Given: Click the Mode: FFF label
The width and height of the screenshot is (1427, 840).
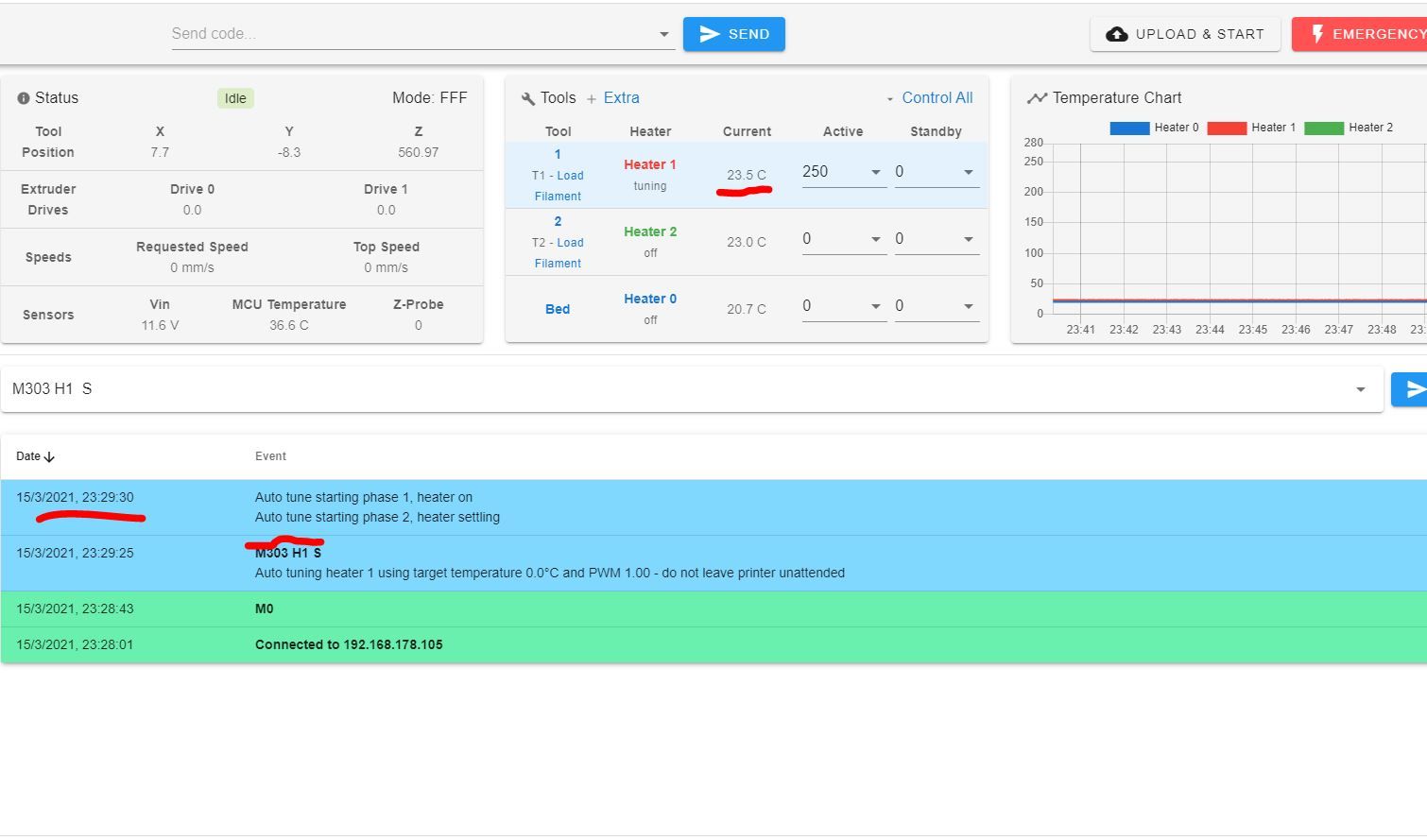Looking at the screenshot, I should click(430, 98).
